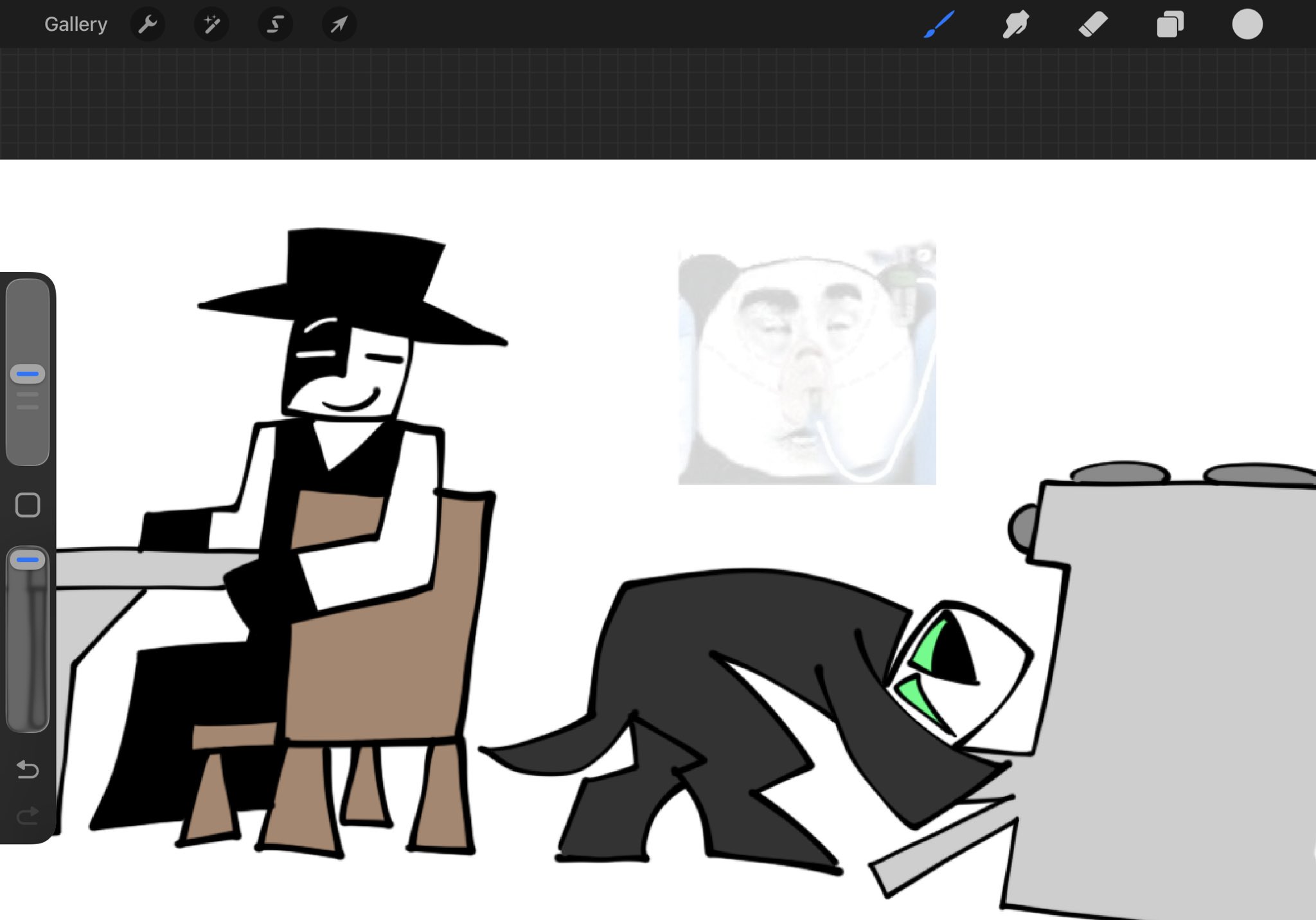Tap the square modify button in sidebar
The image size is (1316, 920).
tap(28, 505)
